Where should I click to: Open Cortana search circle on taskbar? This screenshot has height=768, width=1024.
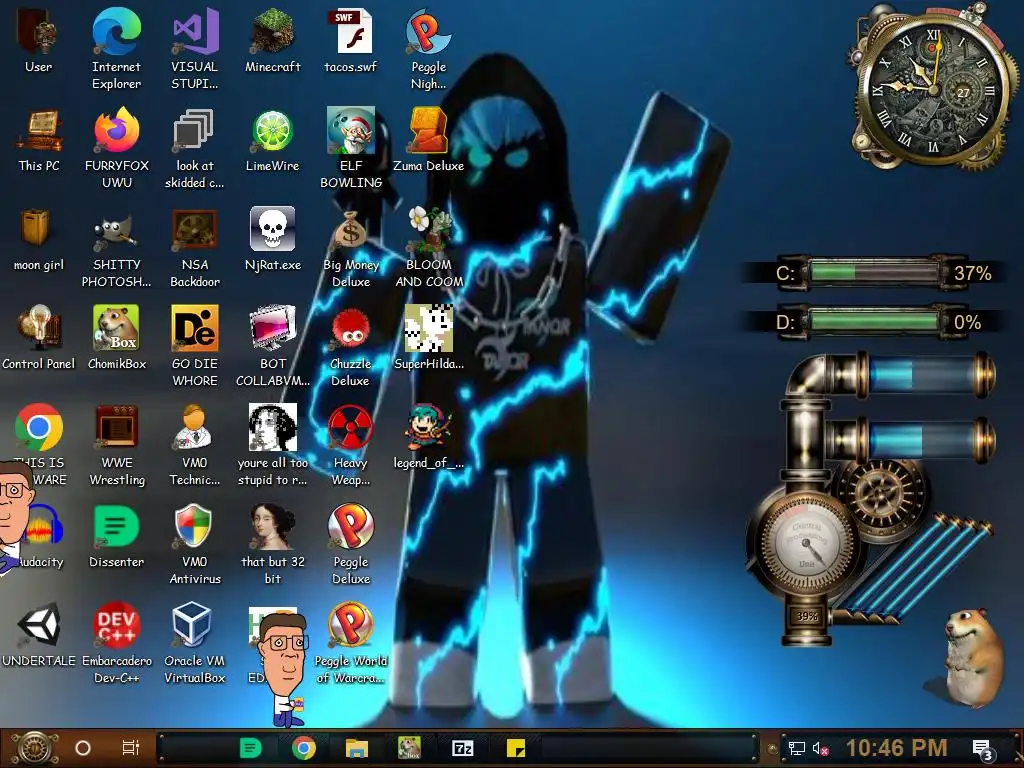(x=83, y=748)
